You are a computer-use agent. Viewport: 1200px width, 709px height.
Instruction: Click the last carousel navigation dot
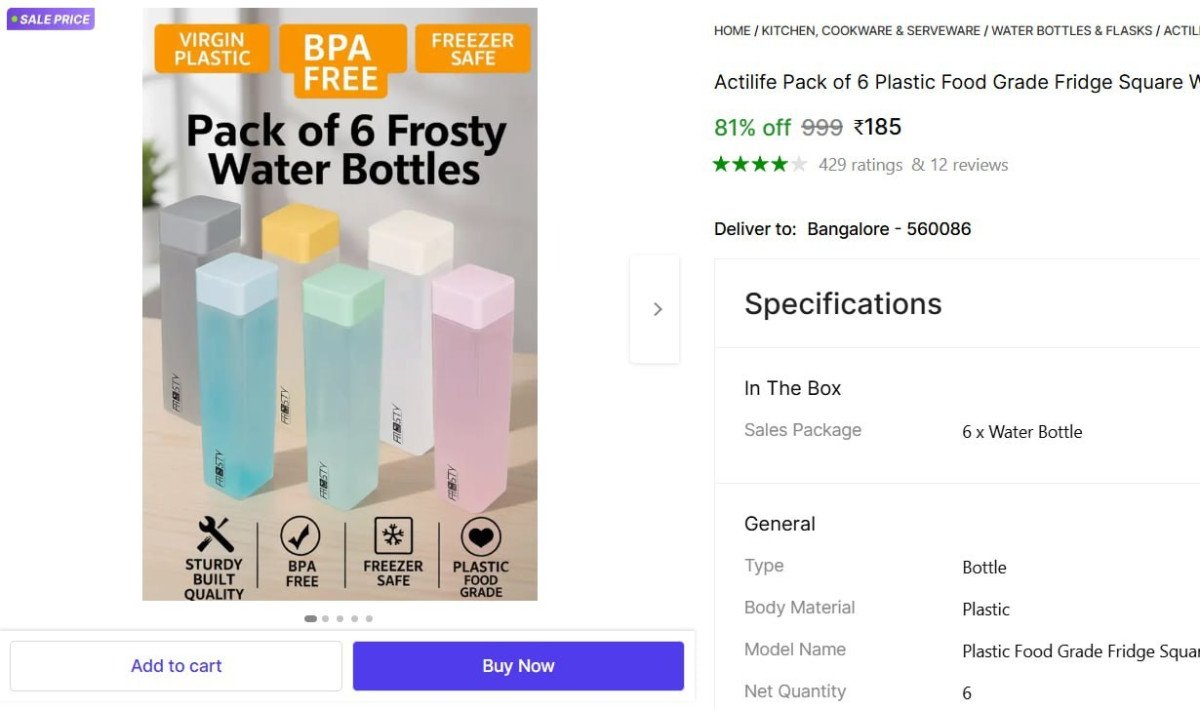369,618
